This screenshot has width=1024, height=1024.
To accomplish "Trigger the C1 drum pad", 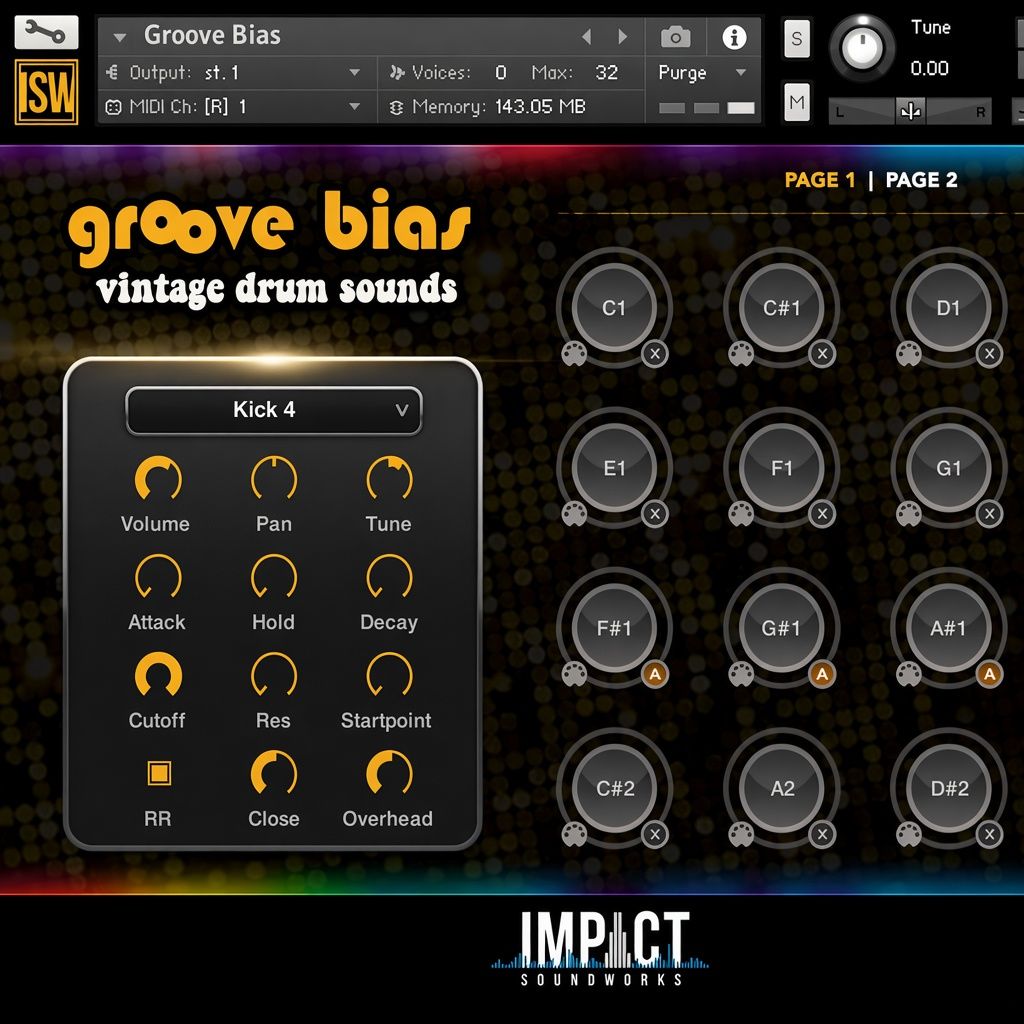I will [x=614, y=308].
